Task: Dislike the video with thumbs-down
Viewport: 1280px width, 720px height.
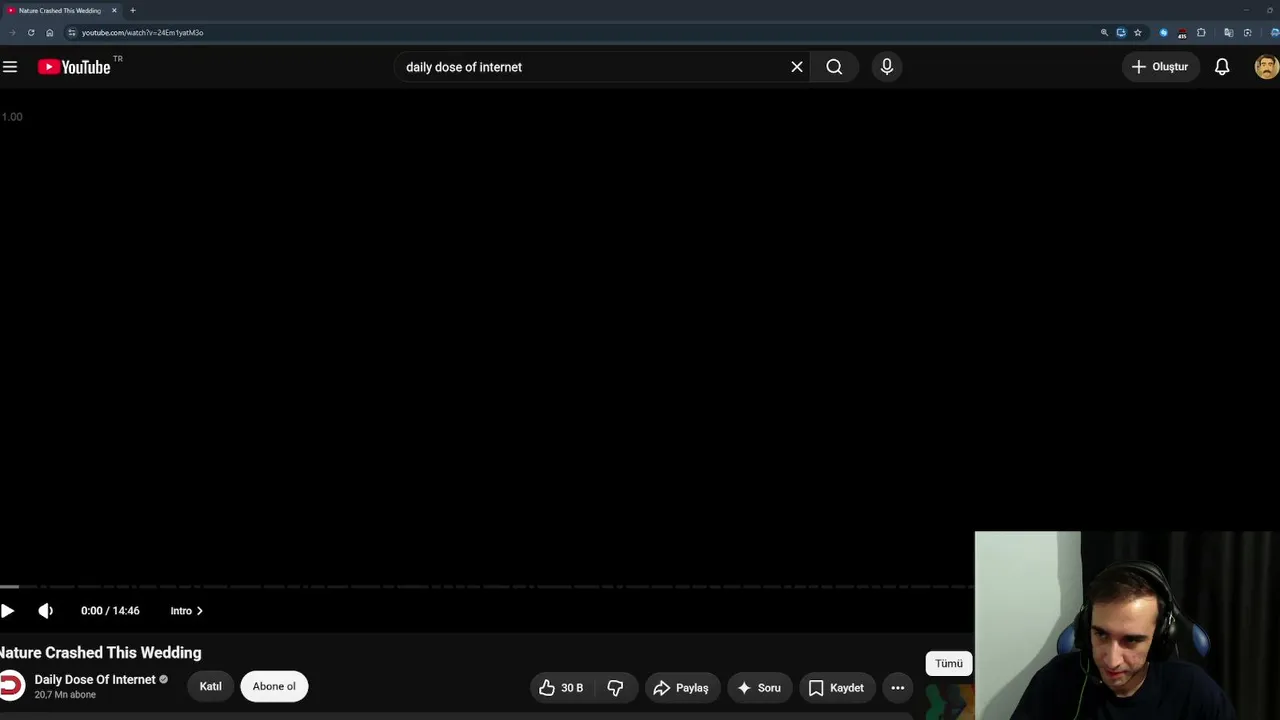Action: [x=616, y=688]
